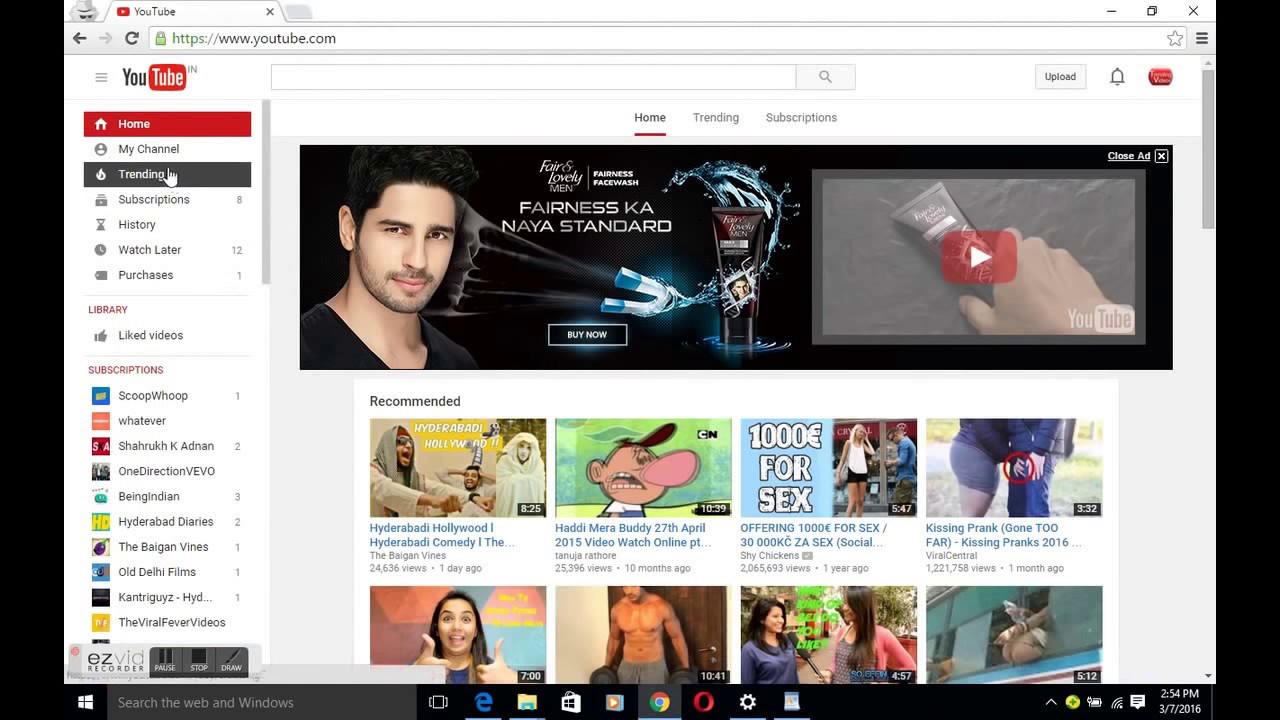
Task: Click the browser forward arrow
Action: tap(106, 38)
